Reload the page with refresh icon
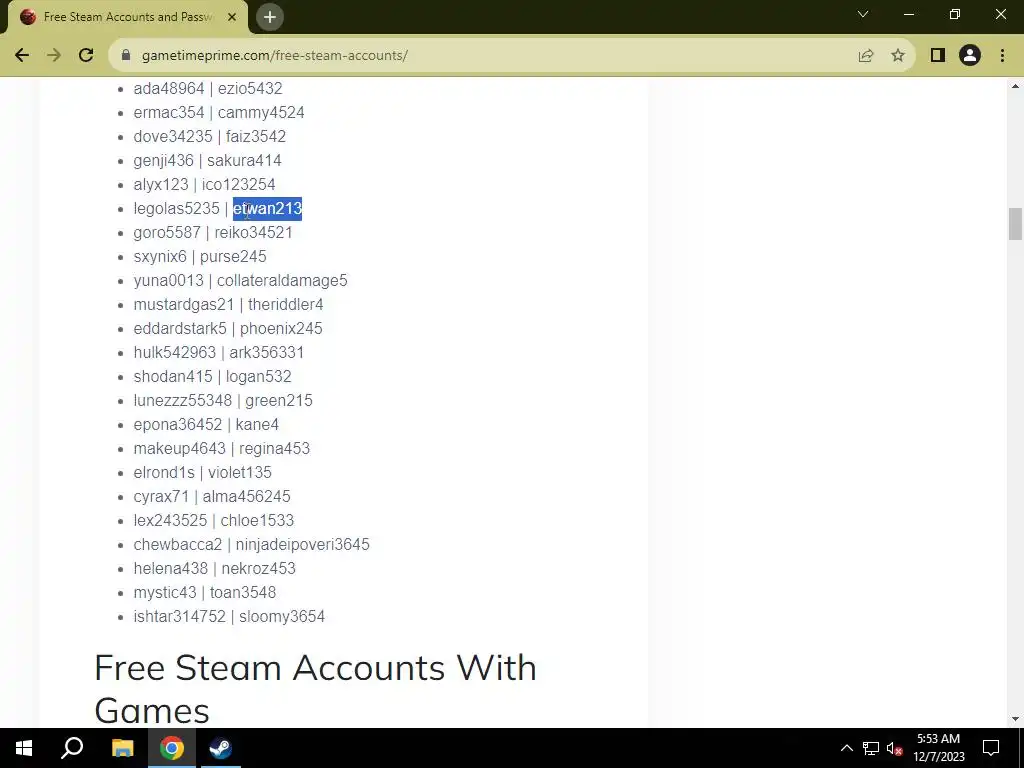 (x=86, y=56)
